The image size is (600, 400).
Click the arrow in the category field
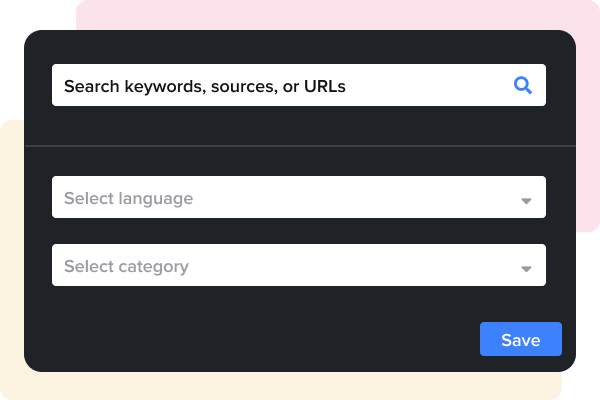click(x=526, y=268)
